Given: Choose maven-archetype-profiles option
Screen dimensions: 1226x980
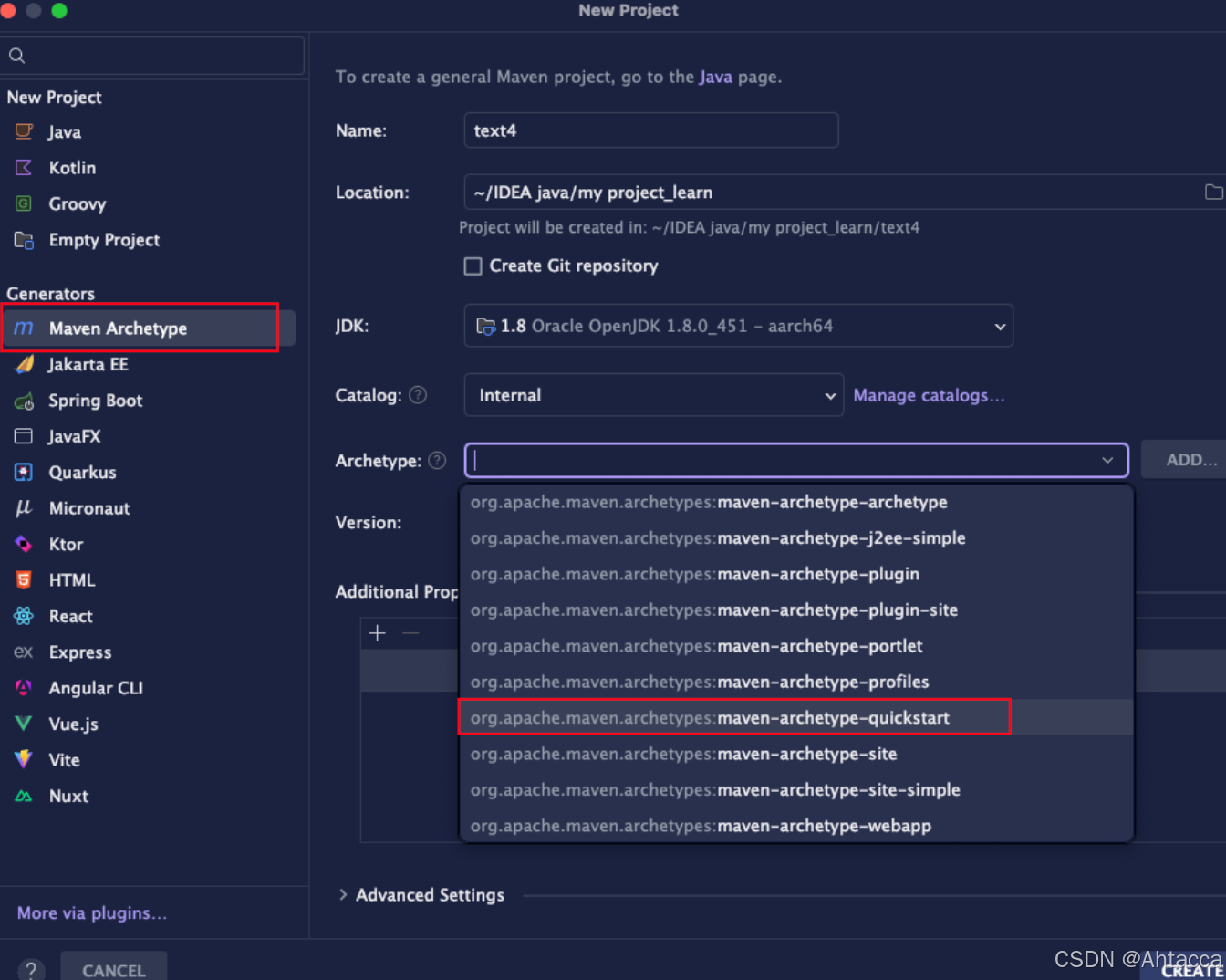Looking at the screenshot, I should pos(796,683).
